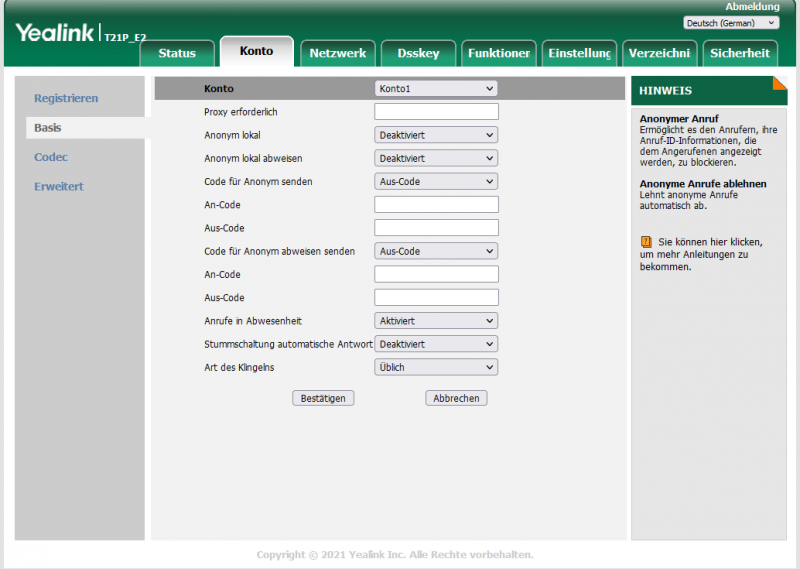The height and width of the screenshot is (569, 800).
Task: Click the 'Anrufe in Abwesenheit' label
Action: (x=253, y=321)
